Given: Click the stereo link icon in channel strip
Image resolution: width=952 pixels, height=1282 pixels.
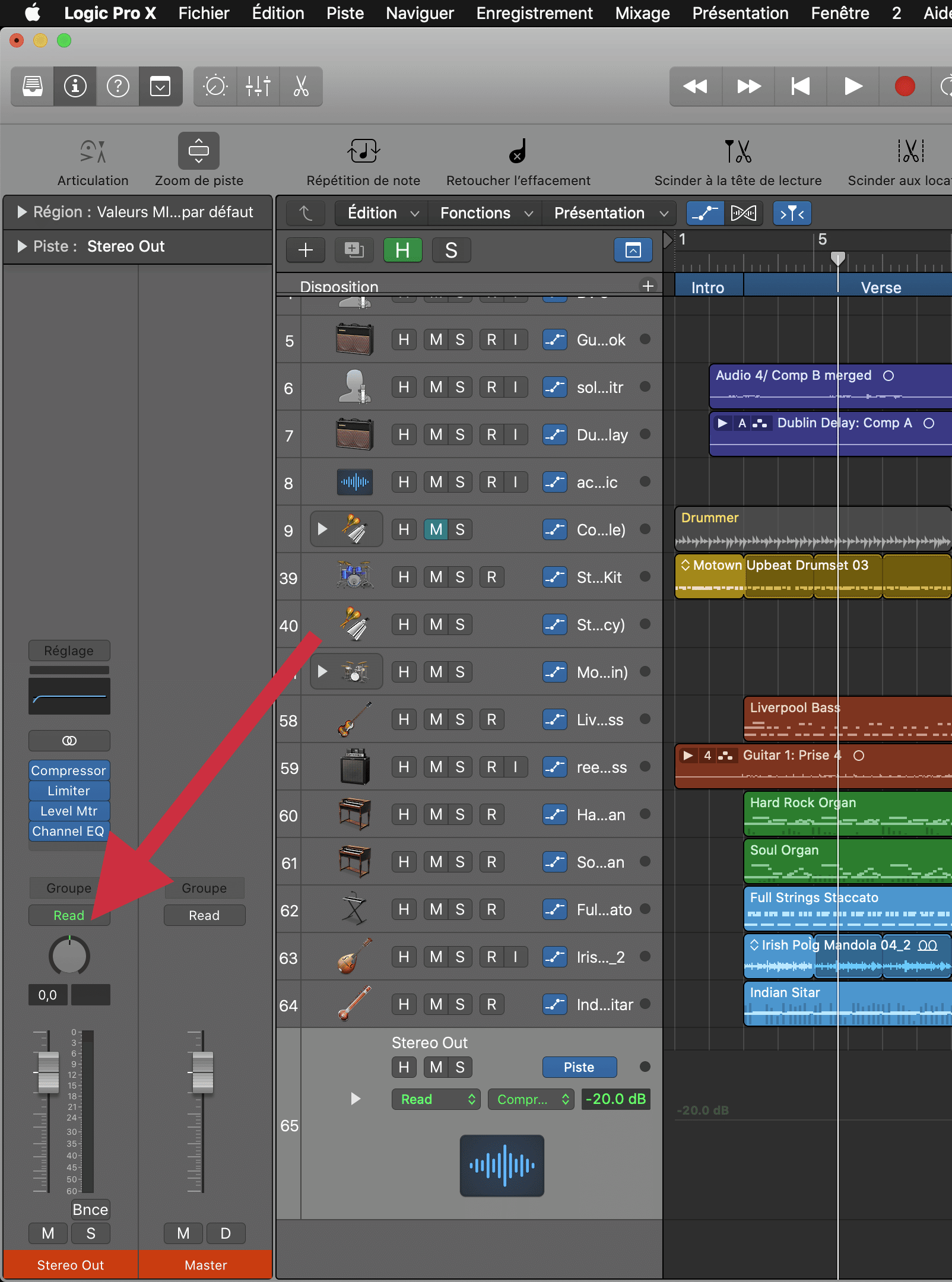Looking at the screenshot, I should pos(69,741).
